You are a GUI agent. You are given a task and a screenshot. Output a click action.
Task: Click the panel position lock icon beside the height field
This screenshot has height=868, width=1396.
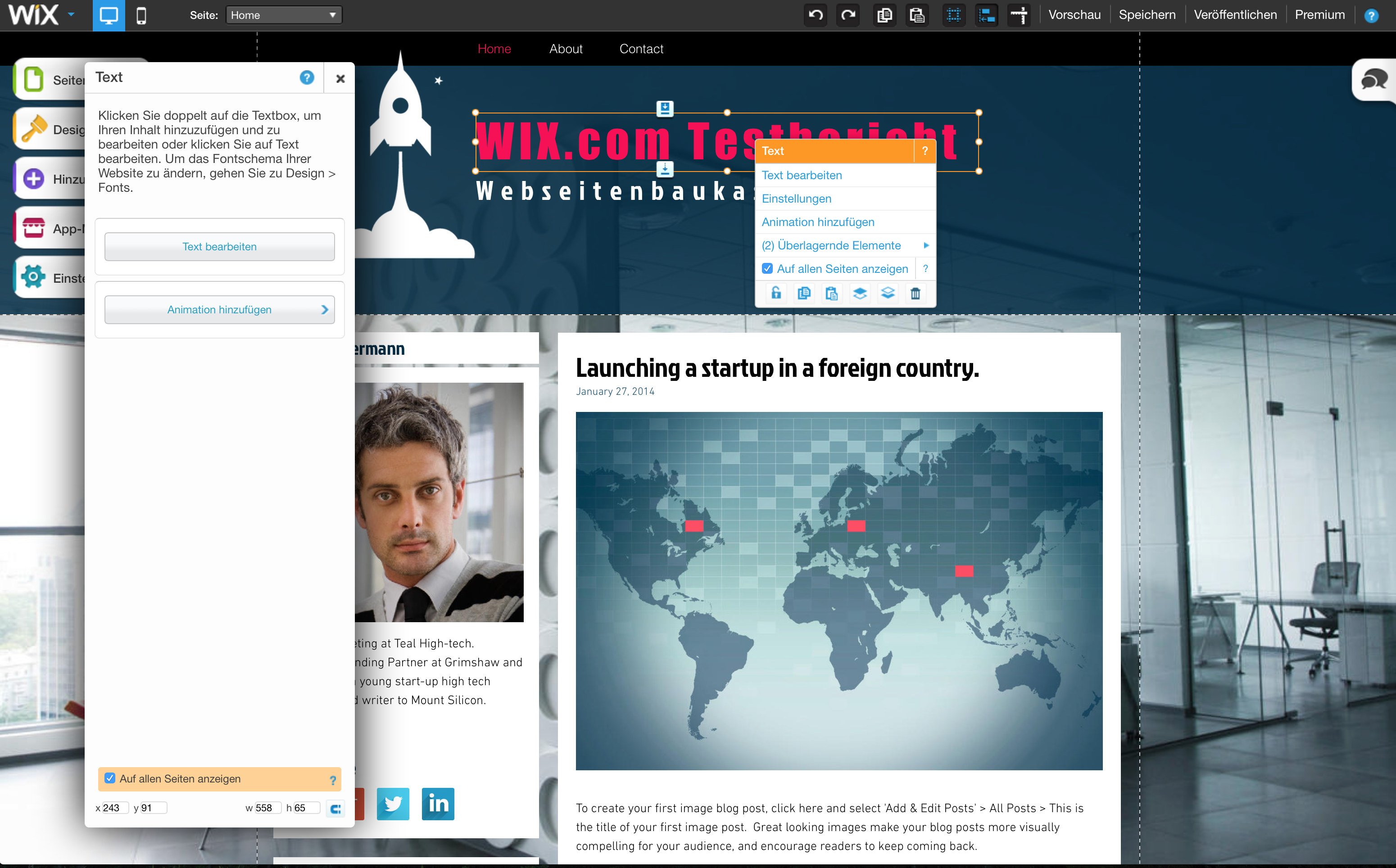(x=335, y=808)
